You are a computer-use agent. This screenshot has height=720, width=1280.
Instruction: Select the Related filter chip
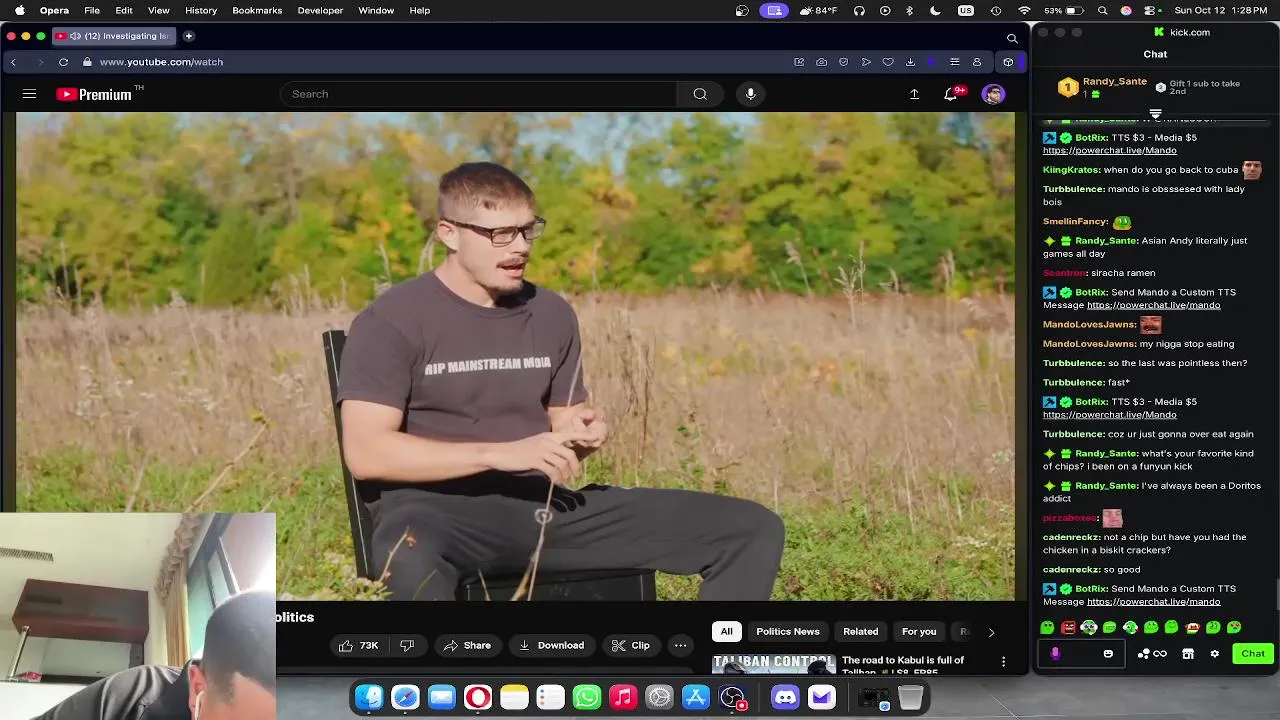click(x=860, y=632)
